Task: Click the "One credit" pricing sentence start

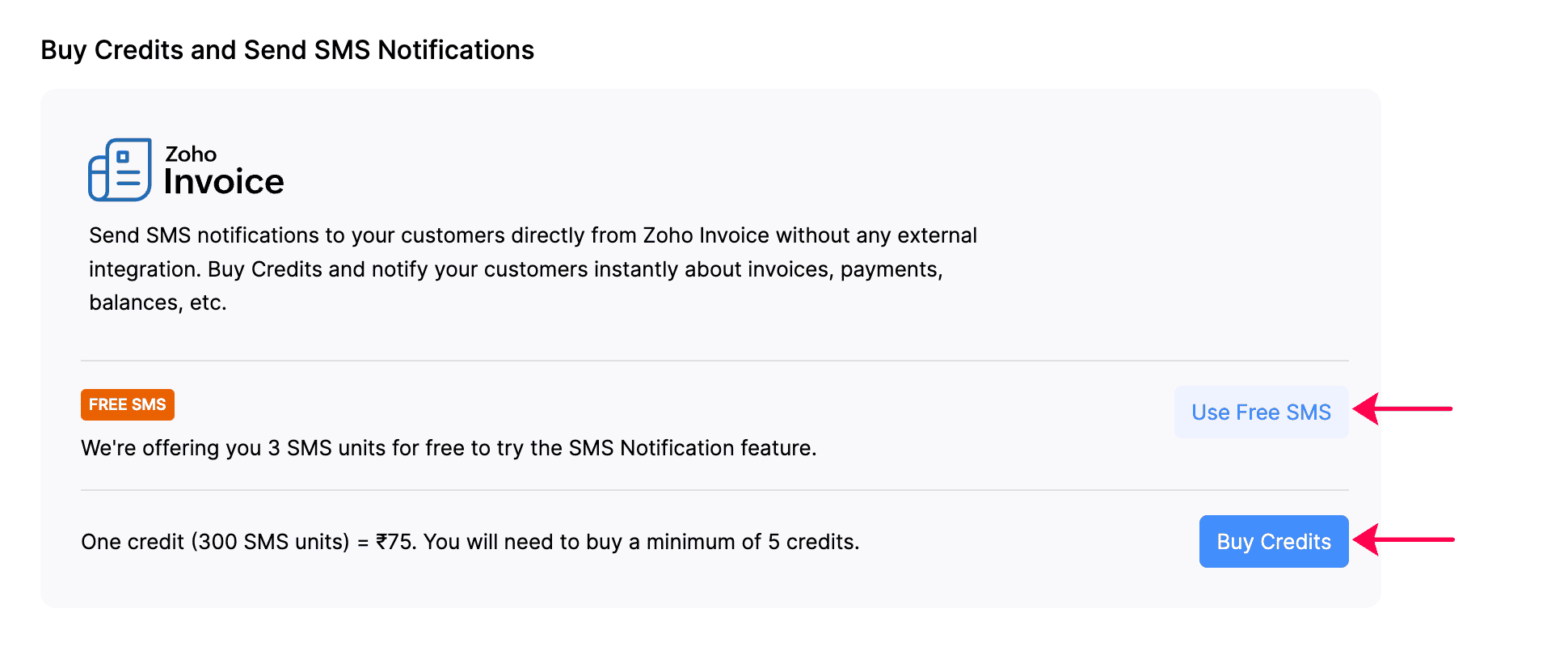Action: click(x=133, y=542)
